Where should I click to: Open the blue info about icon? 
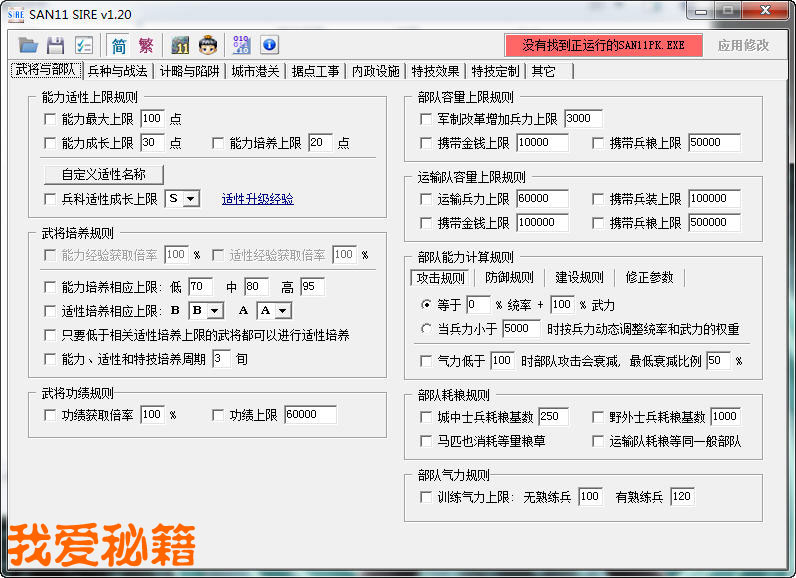[x=269, y=45]
